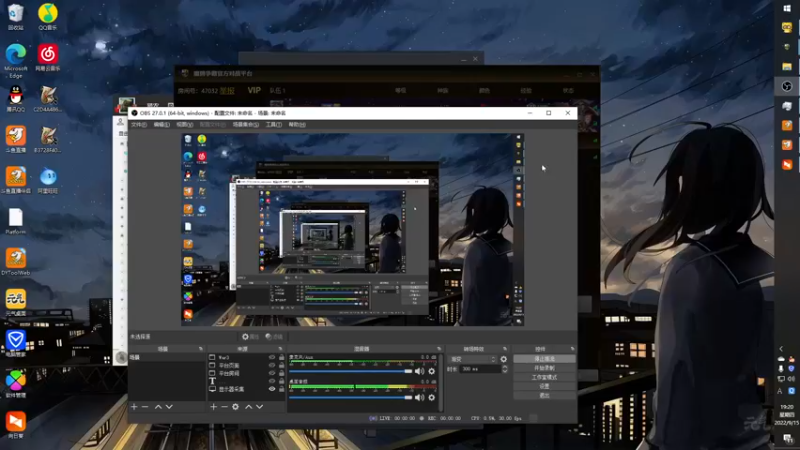Open OBS 设置 (Settings) from Controls

click(x=544, y=386)
